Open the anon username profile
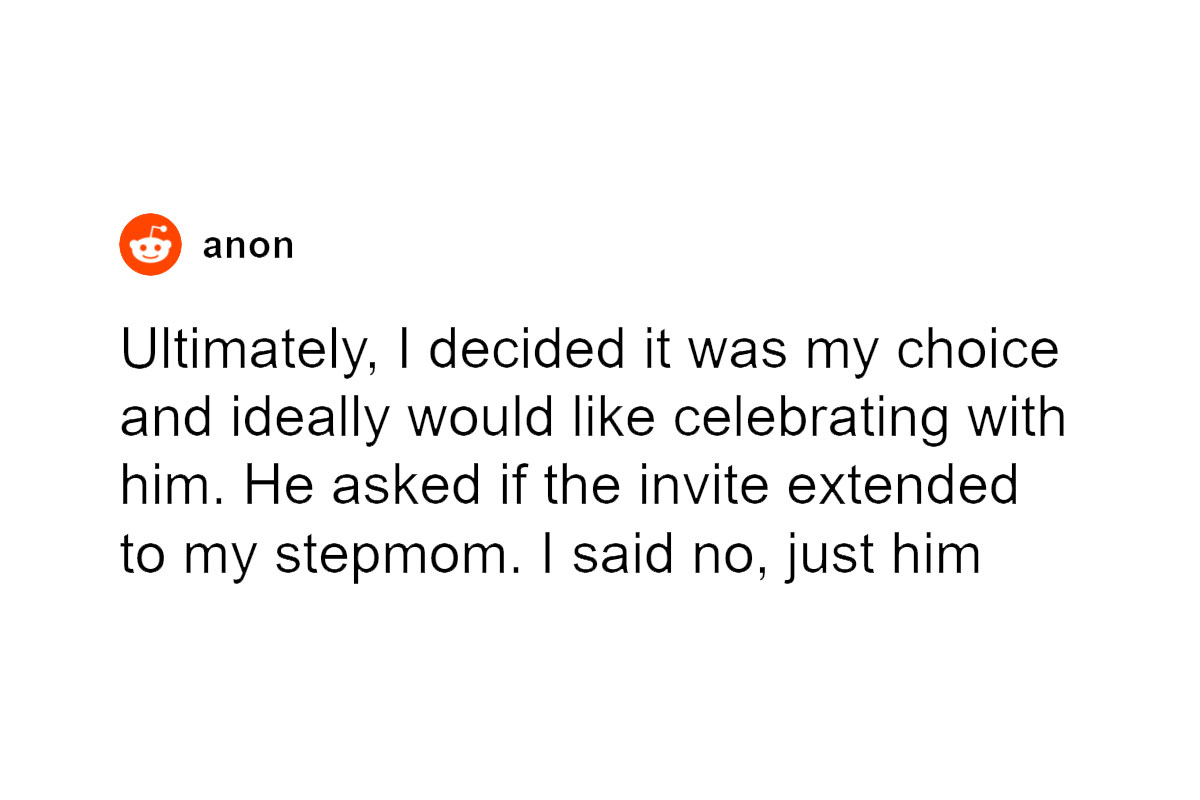1200x800 pixels. pyautogui.click(x=248, y=246)
